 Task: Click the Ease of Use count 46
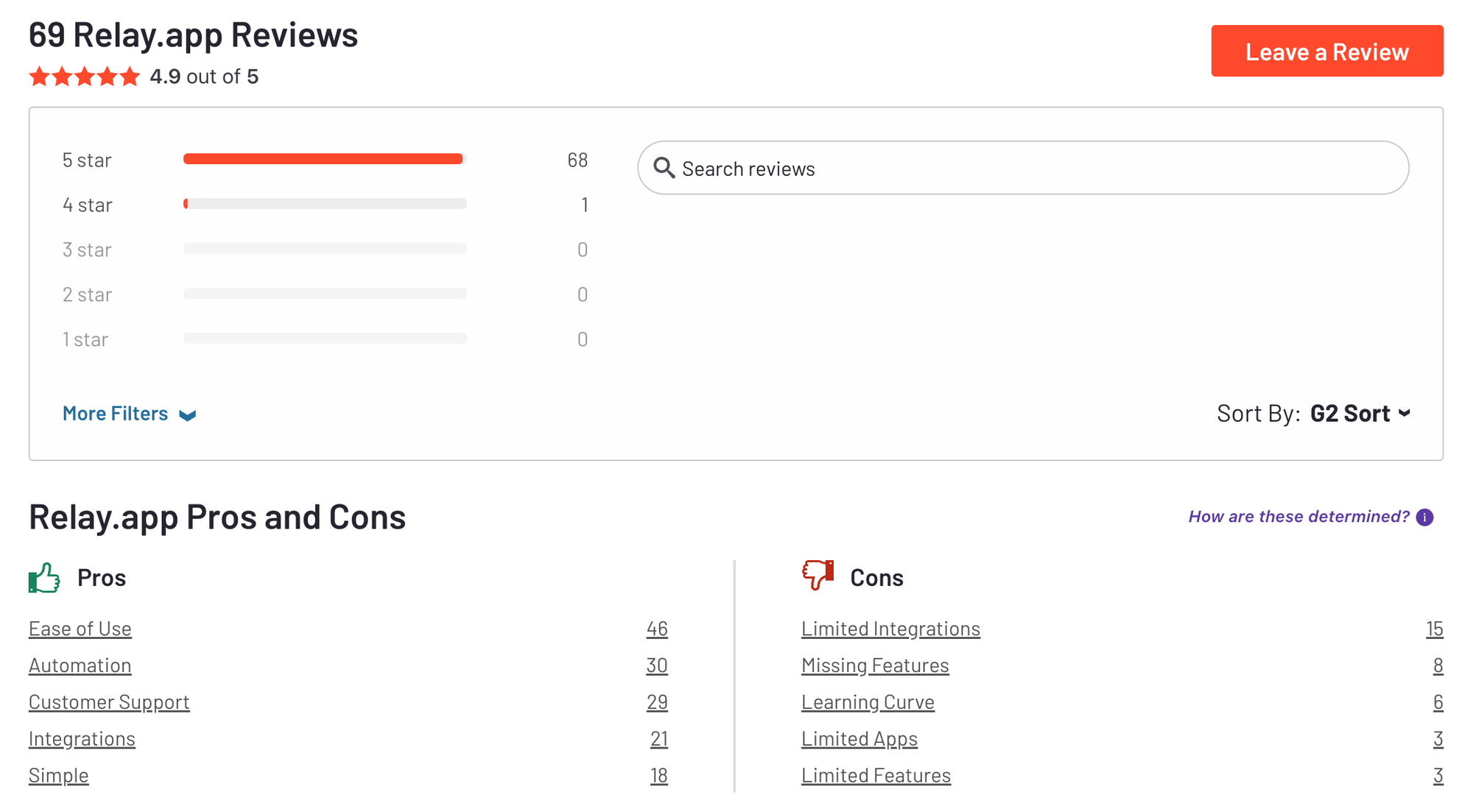click(657, 629)
